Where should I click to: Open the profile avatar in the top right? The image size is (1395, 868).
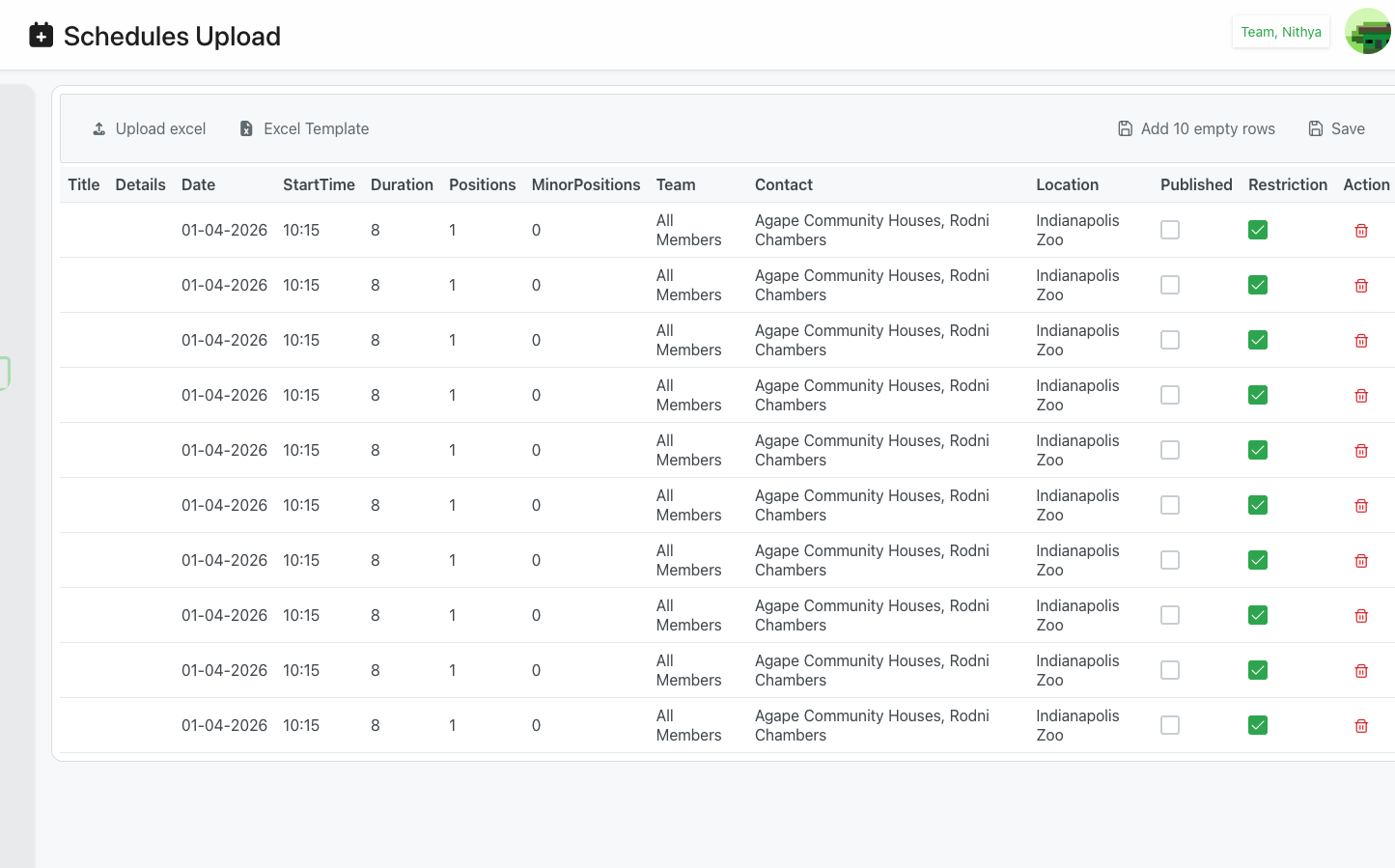pos(1368,31)
